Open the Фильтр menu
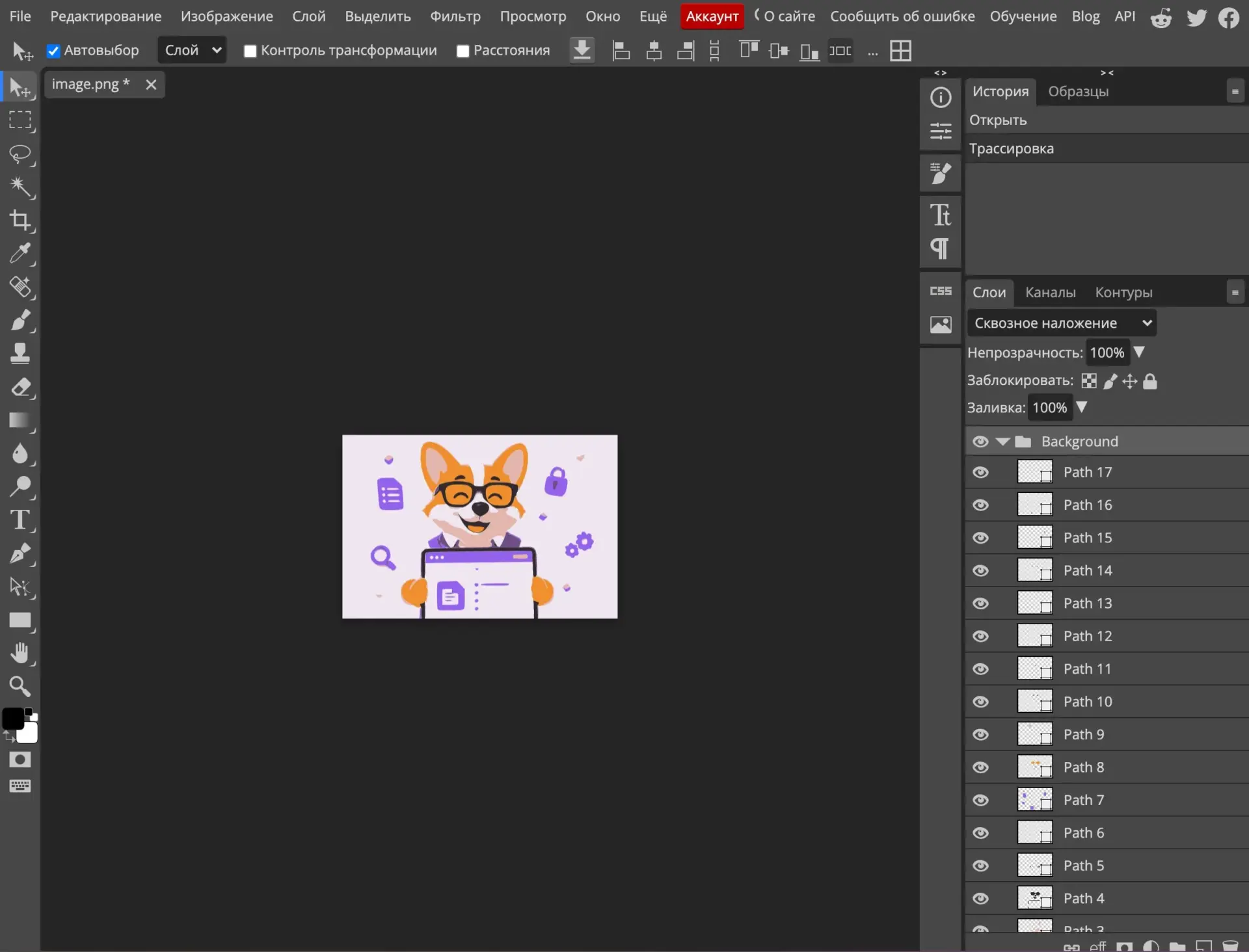 tap(455, 16)
